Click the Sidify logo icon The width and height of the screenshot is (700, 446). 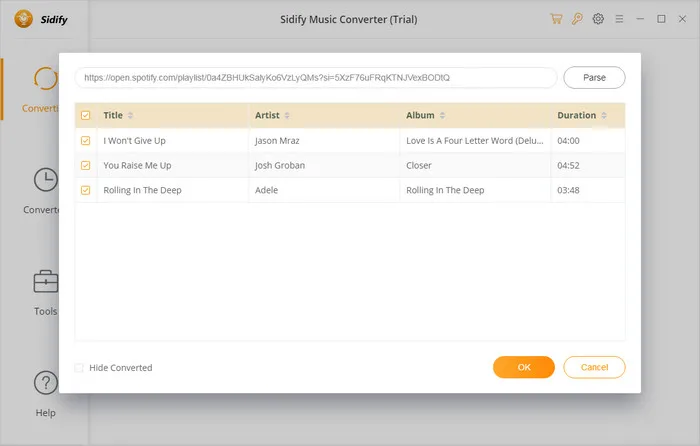click(x=19, y=19)
